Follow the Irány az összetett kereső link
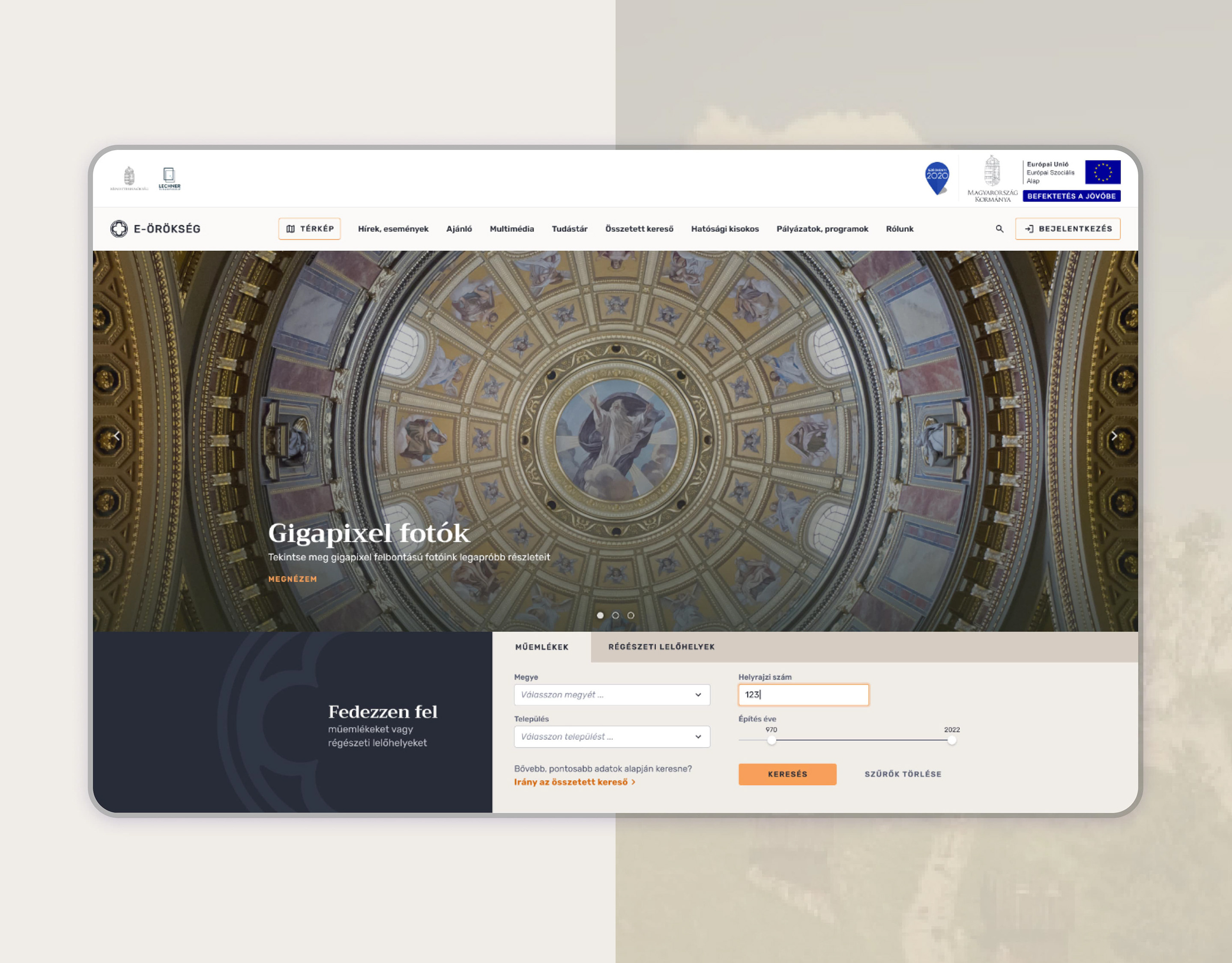Image resolution: width=1232 pixels, height=963 pixels. (574, 782)
